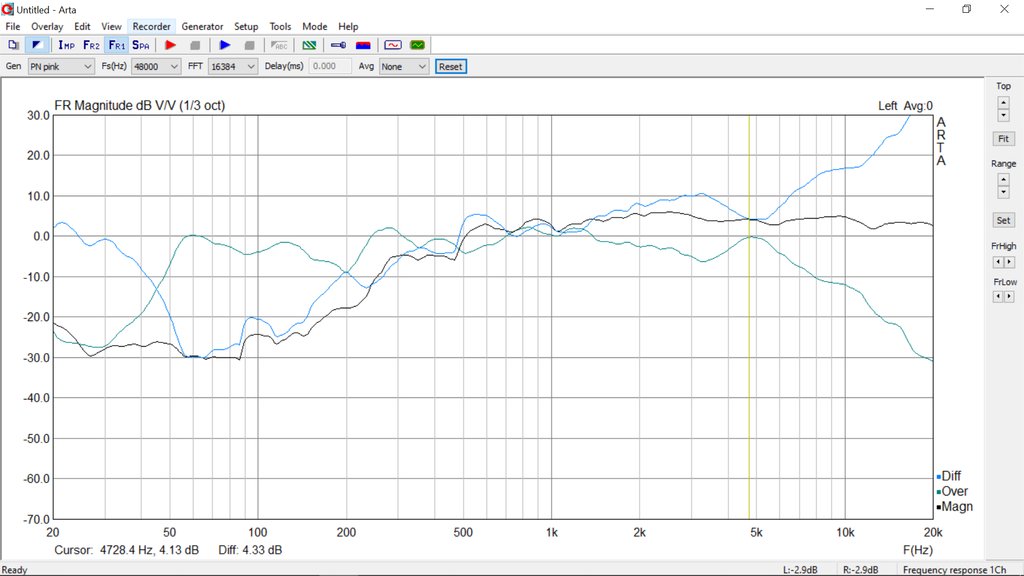Click the red start recording arrow
Image resolution: width=1024 pixels, height=576 pixels.
[171, 45]
